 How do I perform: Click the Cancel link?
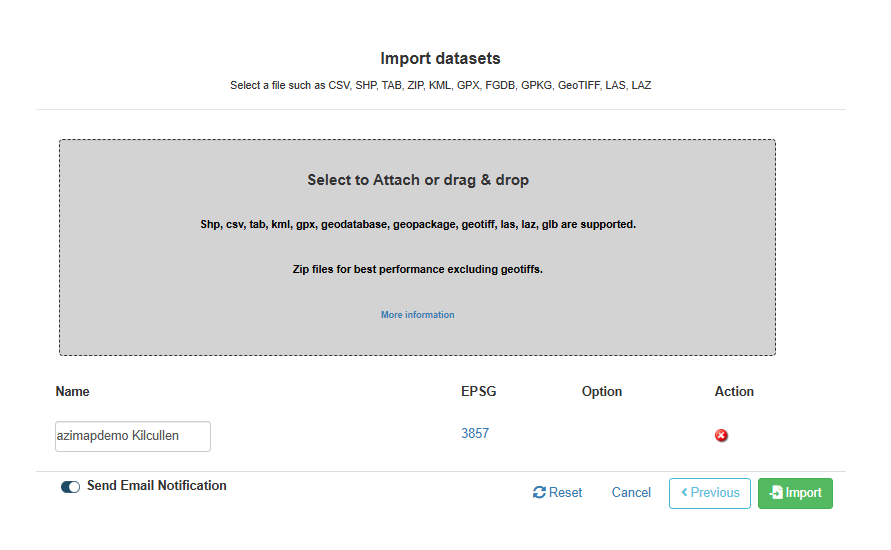tap(631, 493)
